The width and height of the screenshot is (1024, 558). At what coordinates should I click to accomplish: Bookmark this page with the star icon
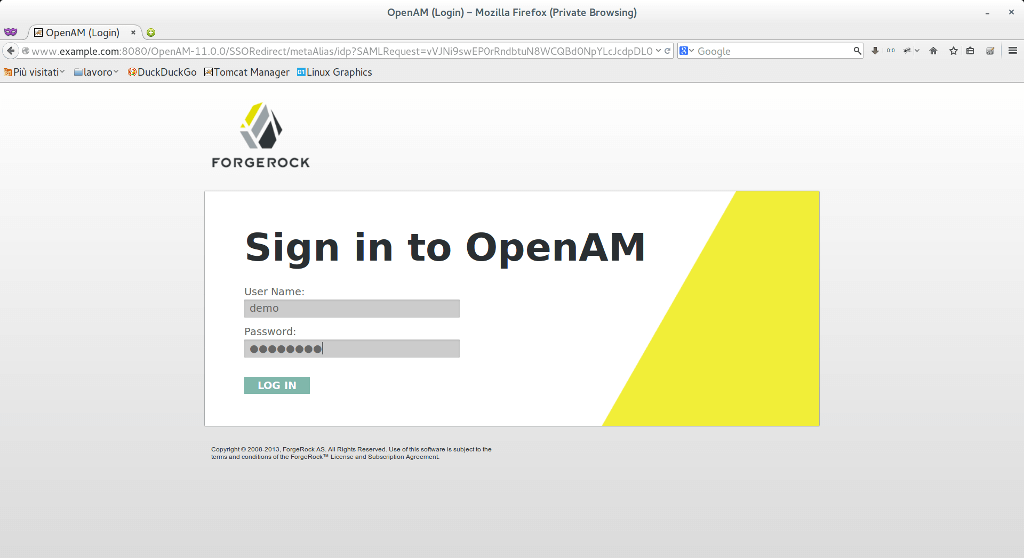pos(953,51)
